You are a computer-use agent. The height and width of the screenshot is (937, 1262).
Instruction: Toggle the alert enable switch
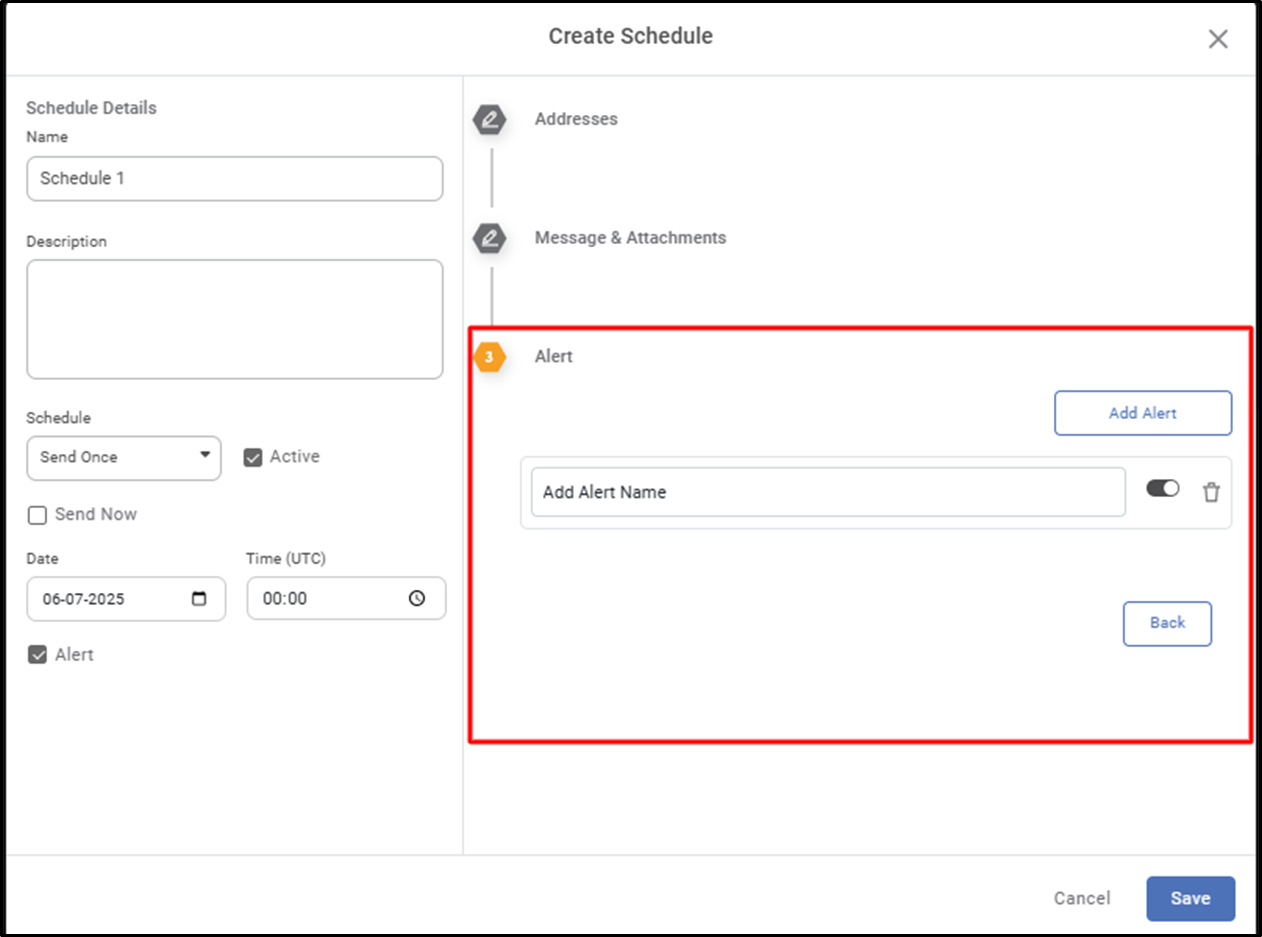pos(1163,488)
